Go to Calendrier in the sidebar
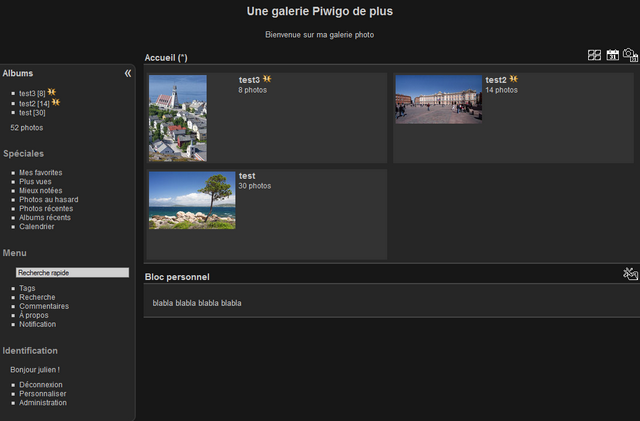The height and width of the screenshot is (421, 640). (x=38, y=227)
